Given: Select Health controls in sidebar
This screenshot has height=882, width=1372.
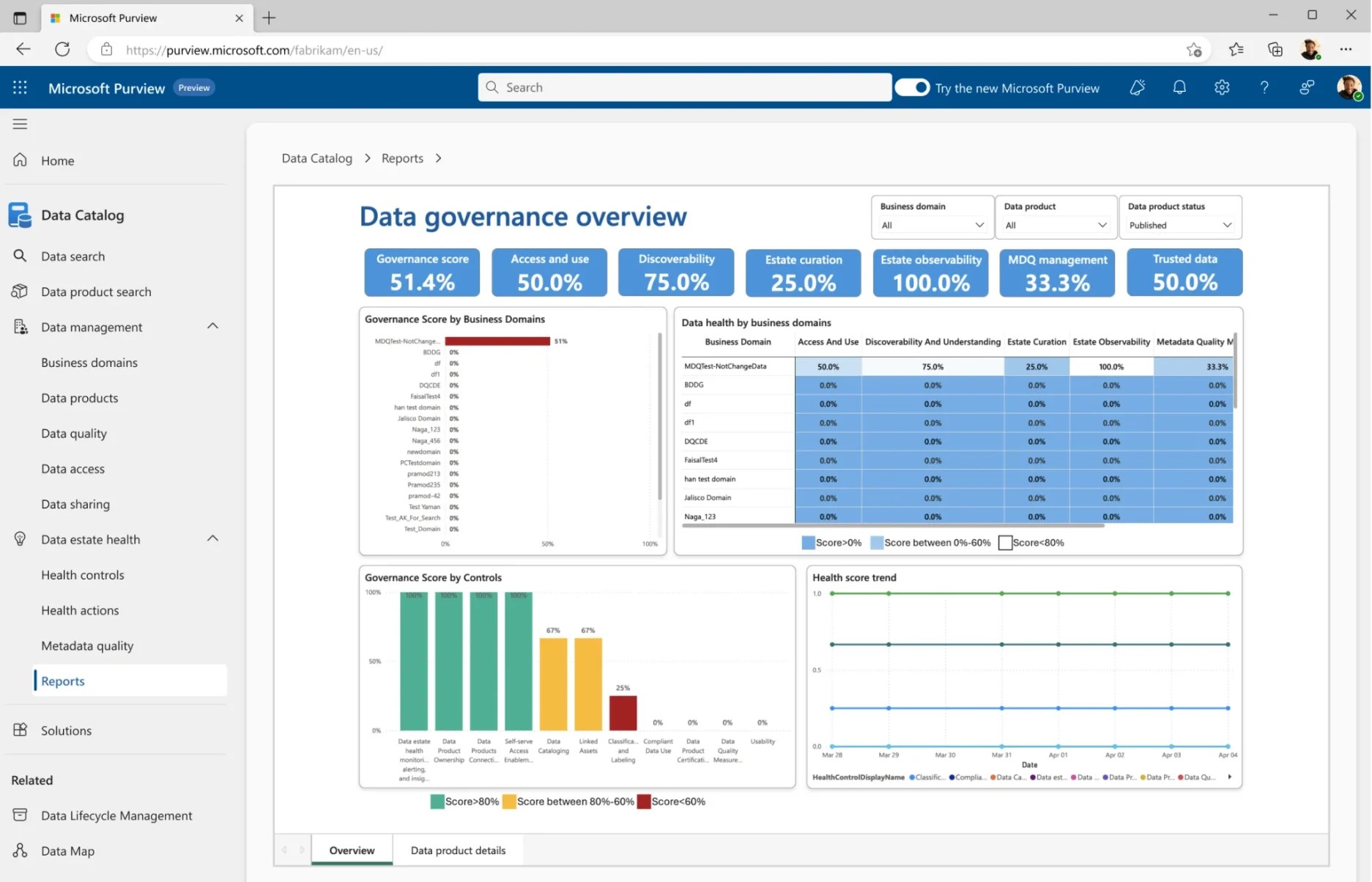Looking at the screenshot, I should tap(82, 574).
